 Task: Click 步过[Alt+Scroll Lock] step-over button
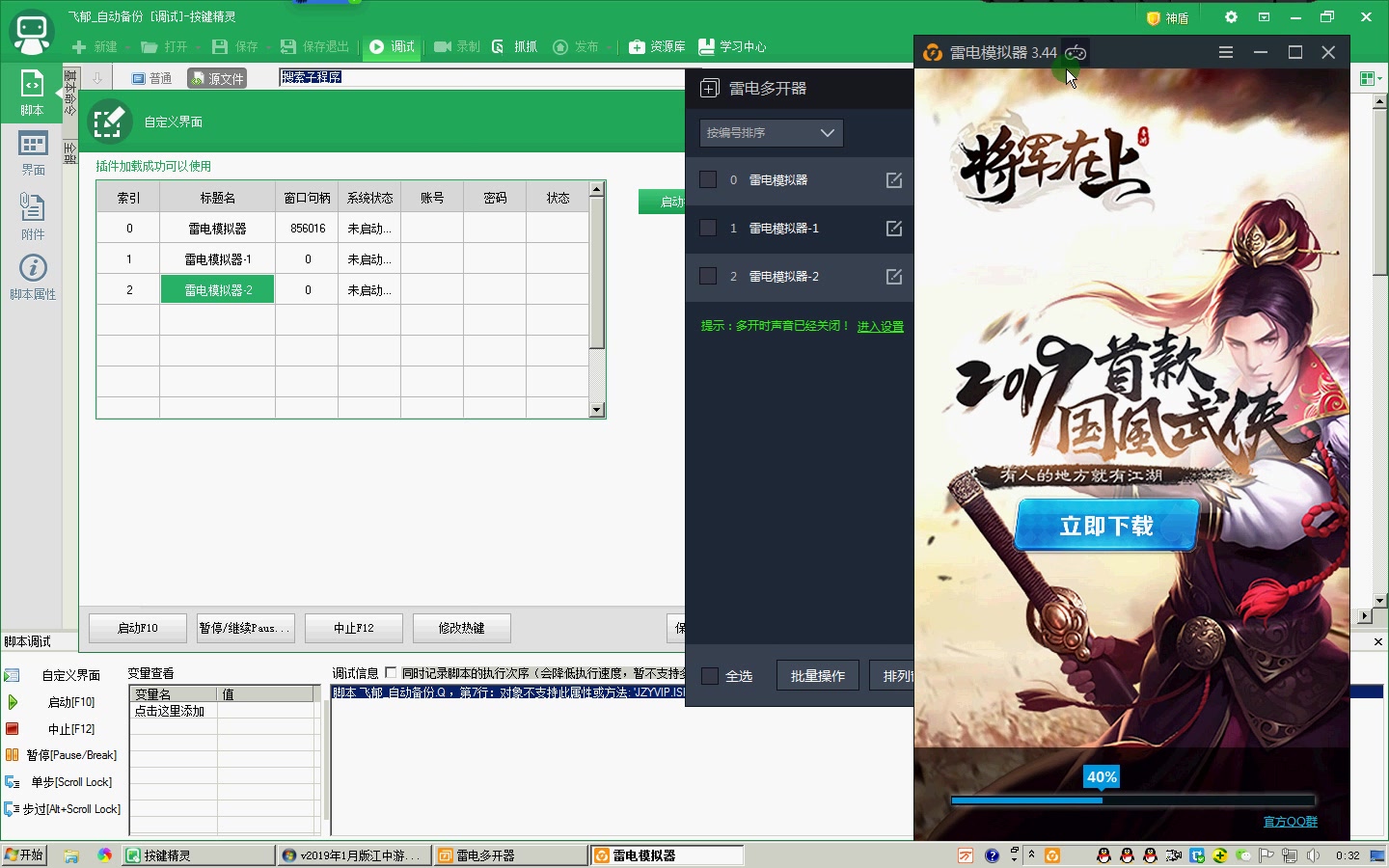70,809
